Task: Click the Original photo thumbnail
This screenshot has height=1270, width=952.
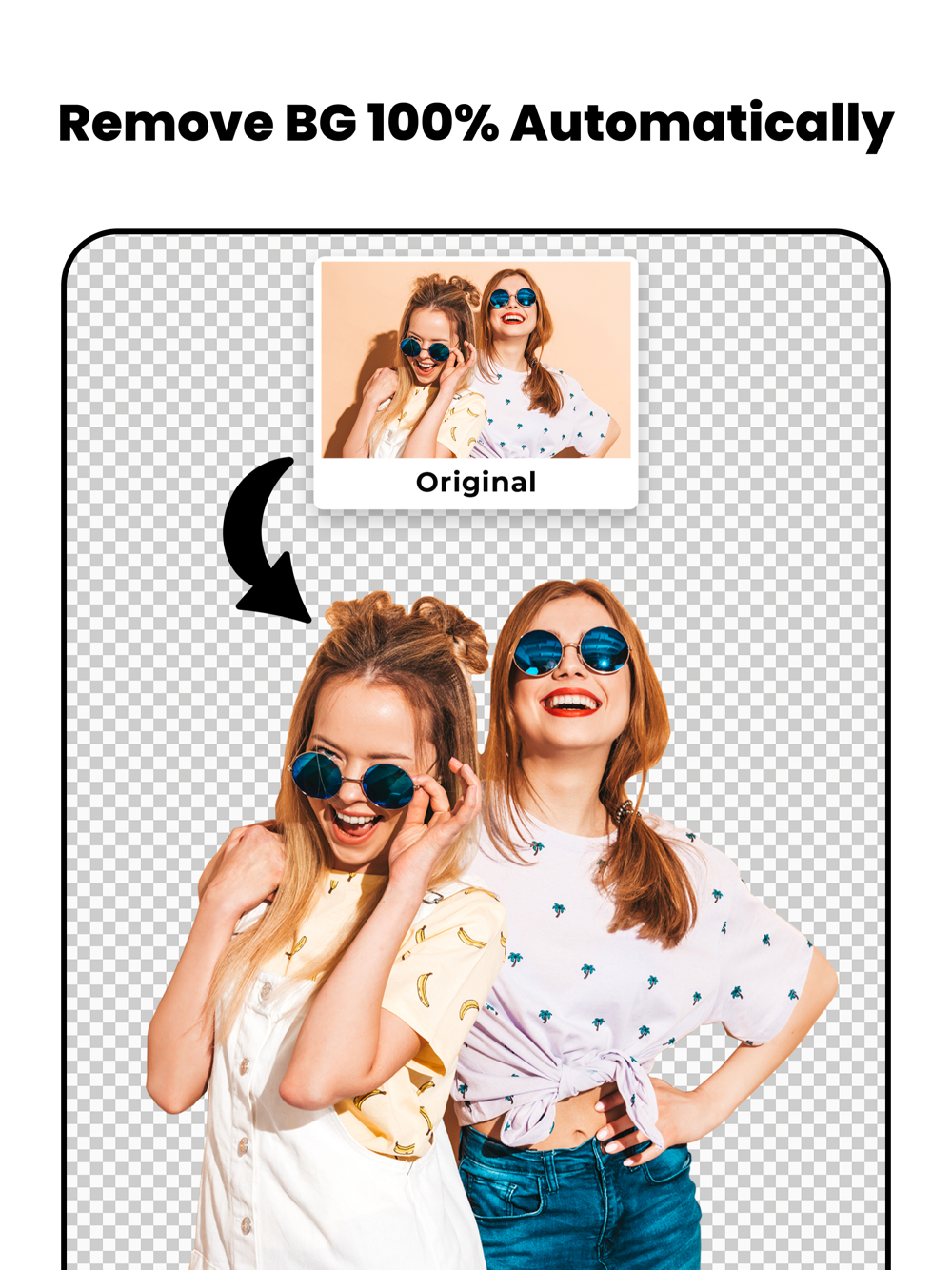Action: click(476, 360)
